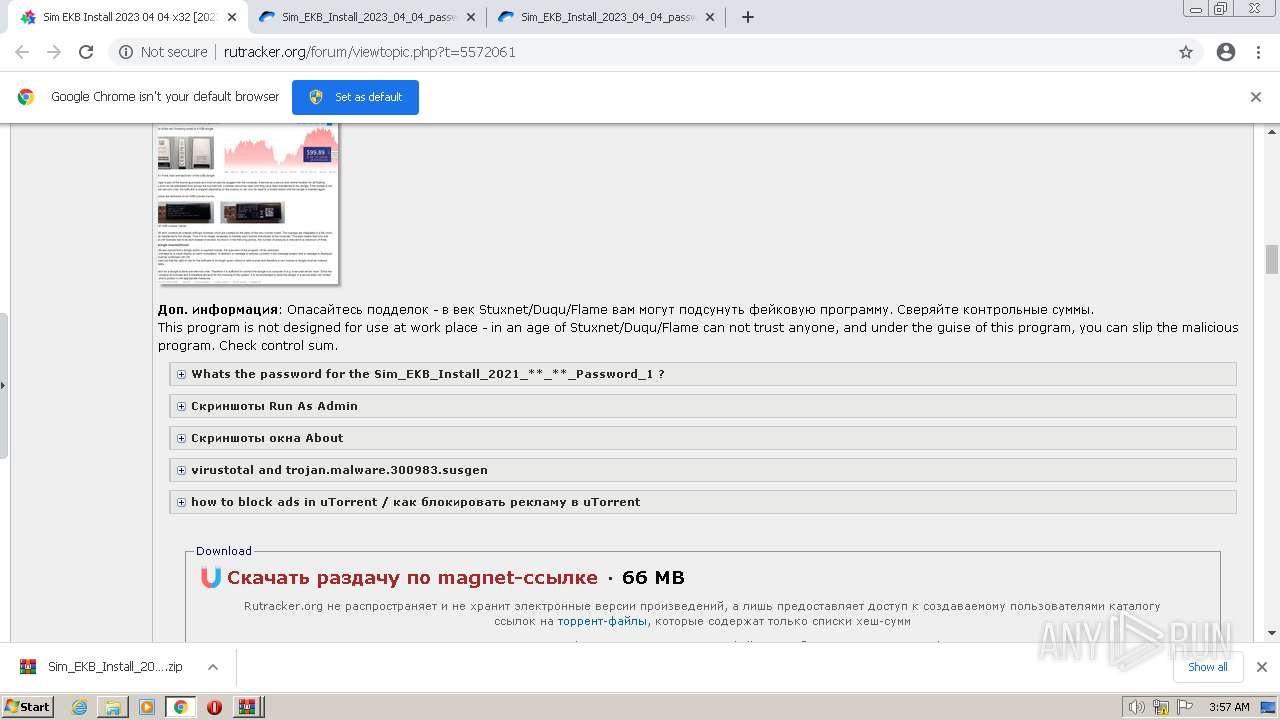The height and width of the screenshot is (720, 1280).
Task: Click the magnet link icon
Action: pos(210,577)
